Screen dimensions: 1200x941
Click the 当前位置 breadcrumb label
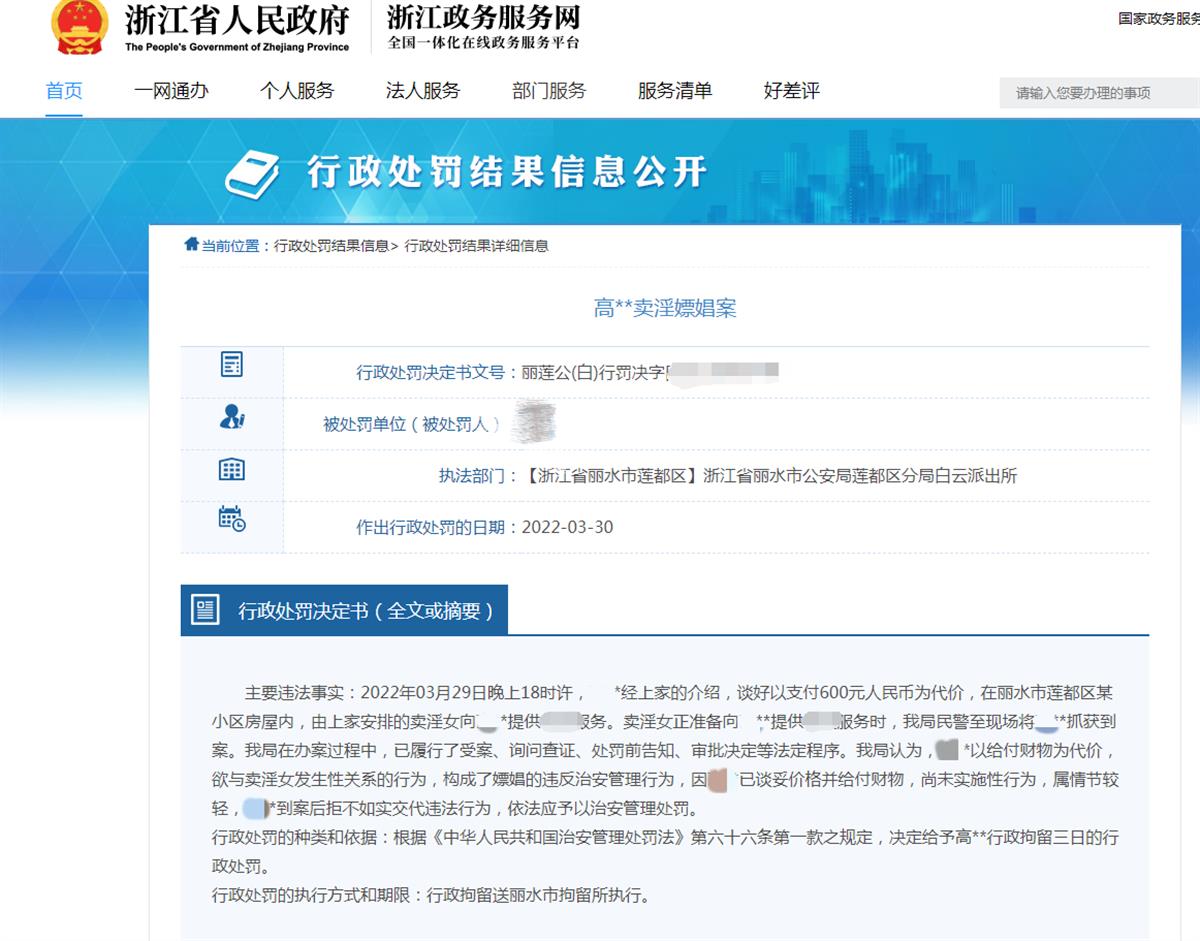230,245
